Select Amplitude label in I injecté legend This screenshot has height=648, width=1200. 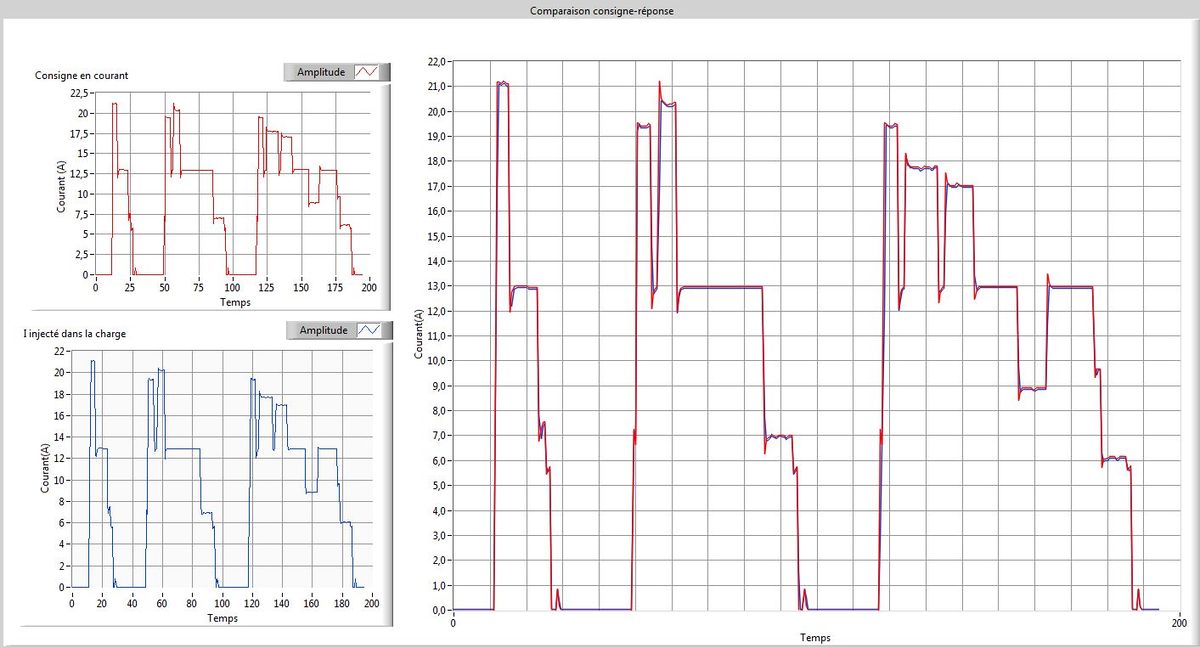click(x=321, y=330)
